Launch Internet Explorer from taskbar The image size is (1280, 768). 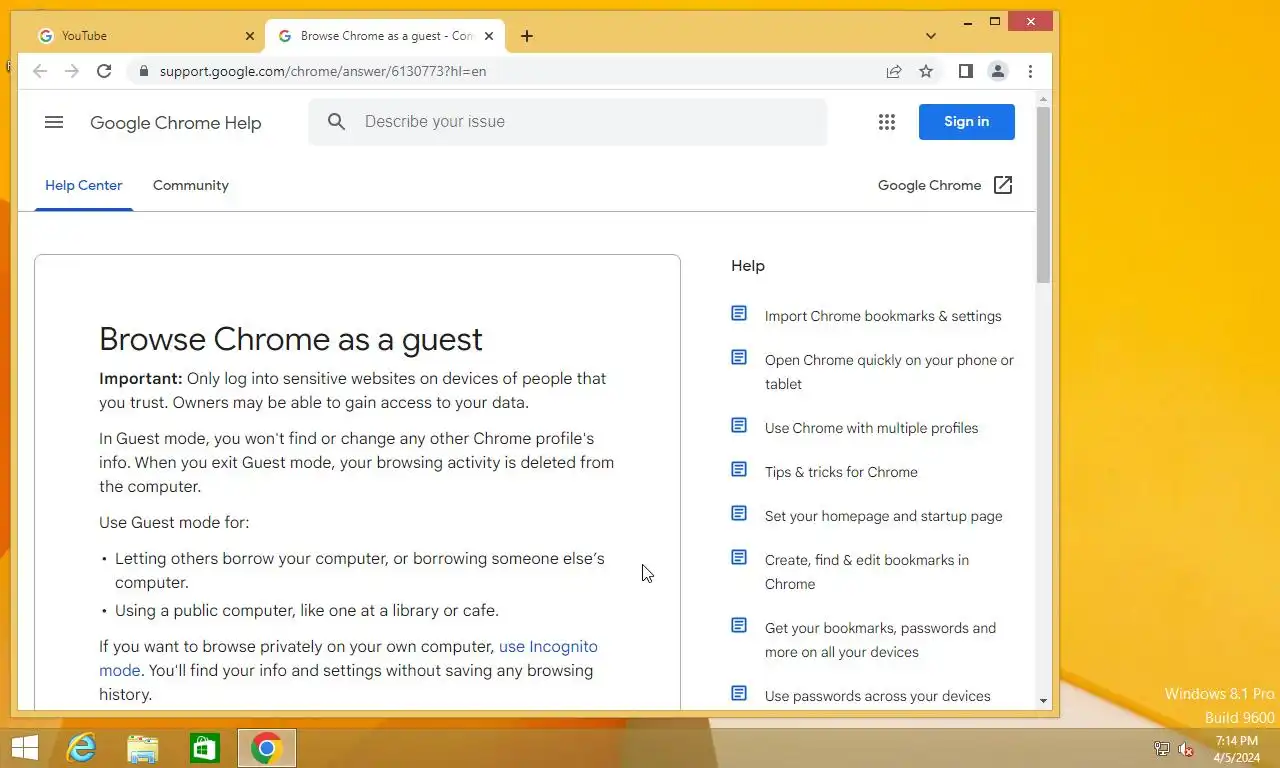(81, 748)
